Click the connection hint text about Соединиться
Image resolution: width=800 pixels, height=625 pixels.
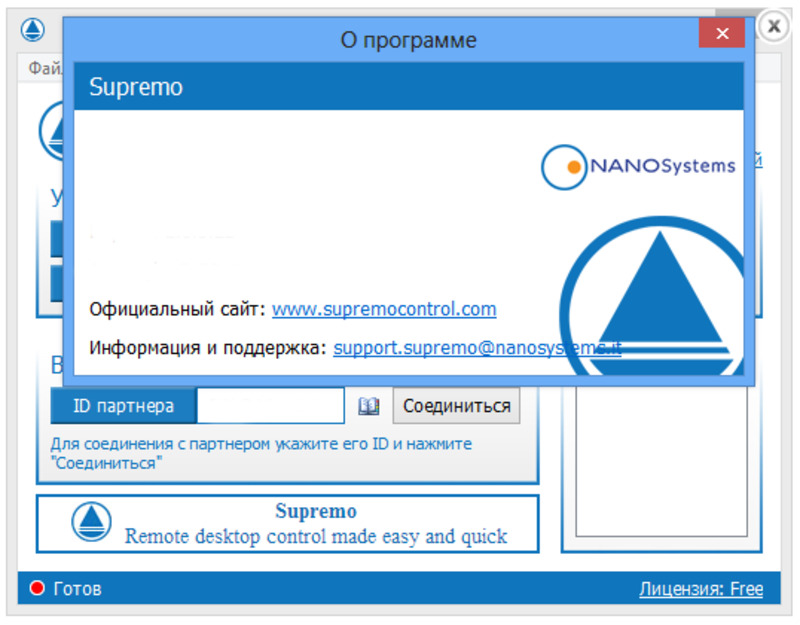[261, 454]
